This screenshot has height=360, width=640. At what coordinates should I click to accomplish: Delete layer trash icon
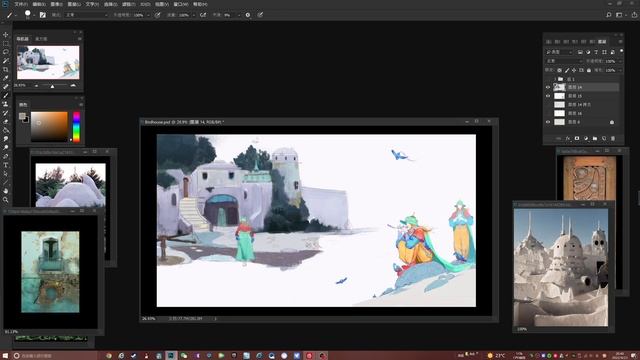(x=613, y=138)
